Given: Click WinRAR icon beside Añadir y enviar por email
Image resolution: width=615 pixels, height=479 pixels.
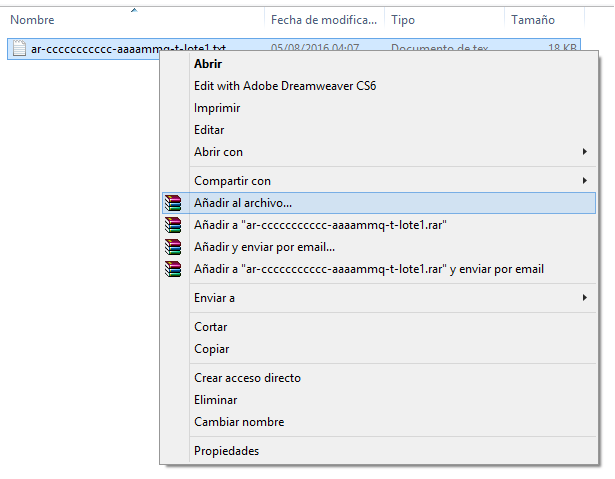Looking at the screenshot, I should (x=173, y=247).
